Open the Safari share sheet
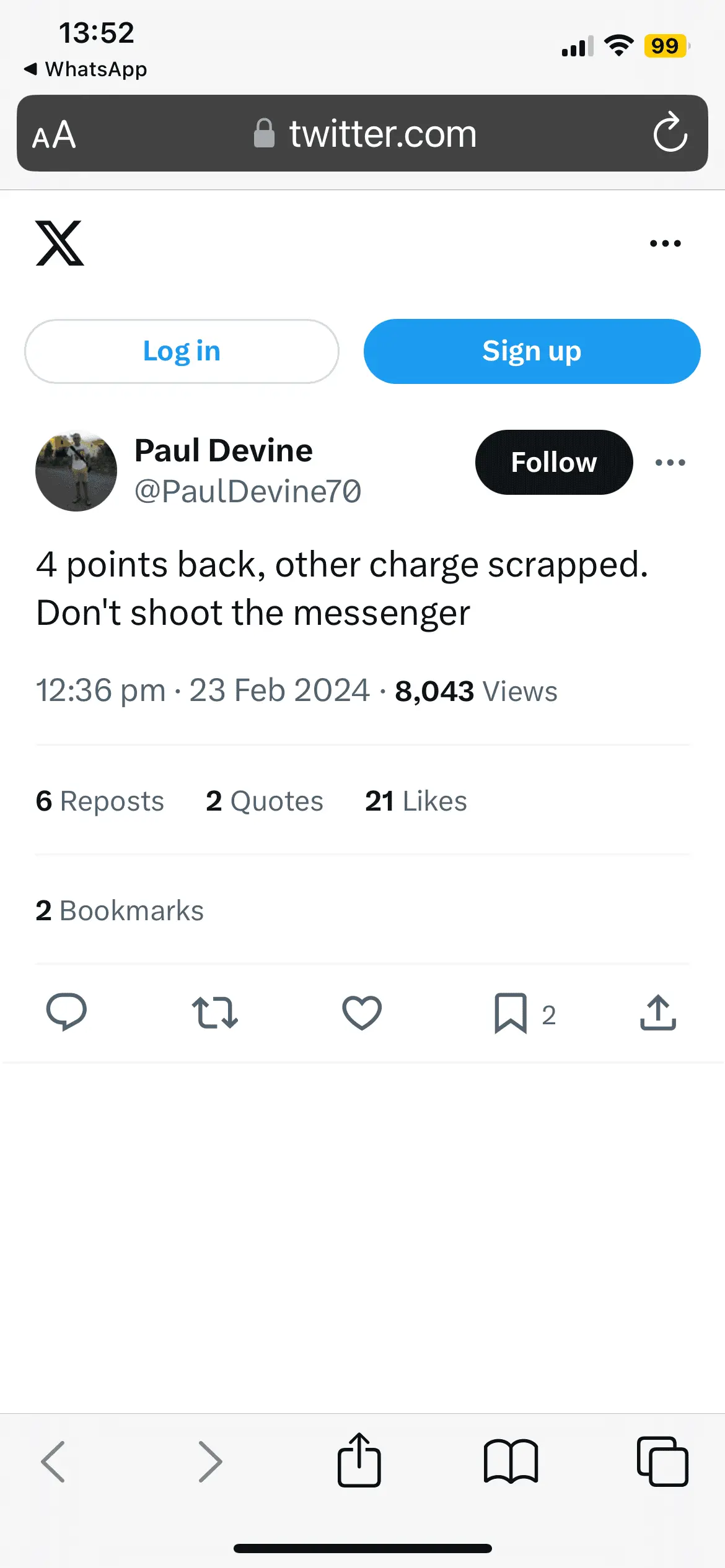Image resolution: width=725 pixels, height=1568 pixels. point(359,1461)
